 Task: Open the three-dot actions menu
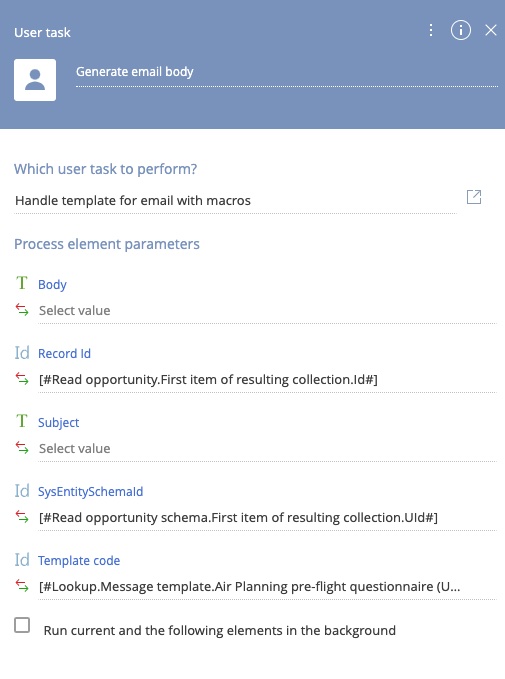click(x=431, y=30)
